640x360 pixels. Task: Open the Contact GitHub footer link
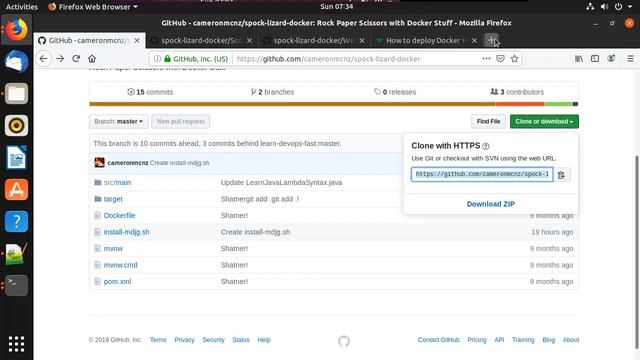coord(438,340)
